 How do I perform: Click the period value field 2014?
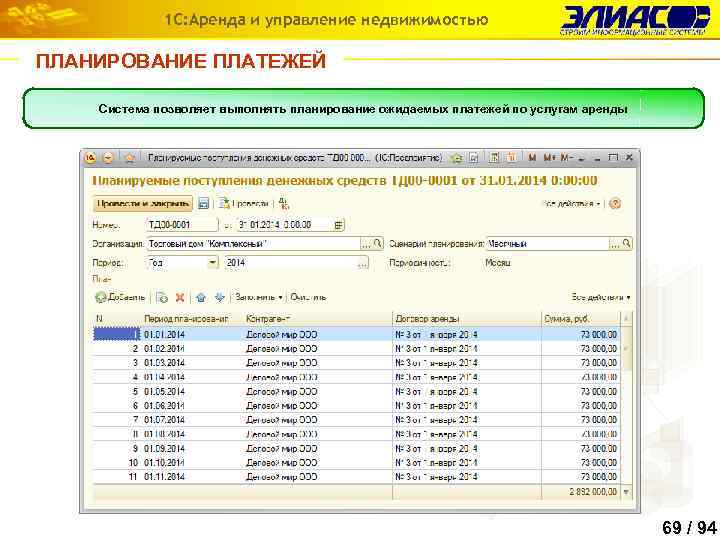(x=291, y=263)
